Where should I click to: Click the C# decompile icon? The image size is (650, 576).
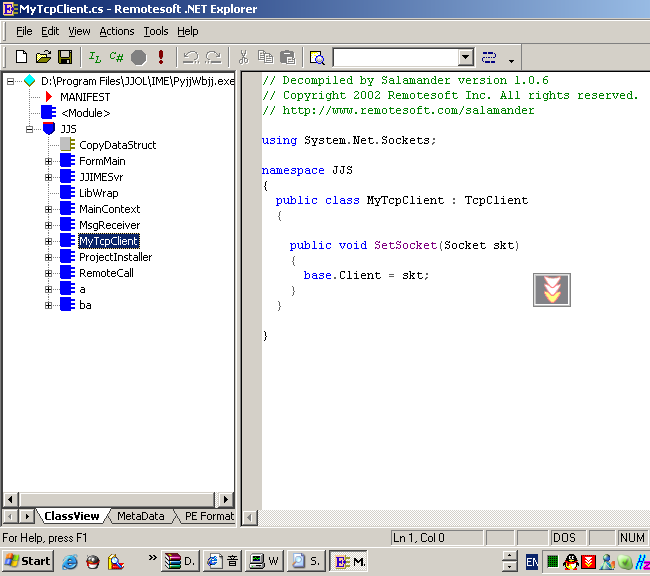(116, 57)
